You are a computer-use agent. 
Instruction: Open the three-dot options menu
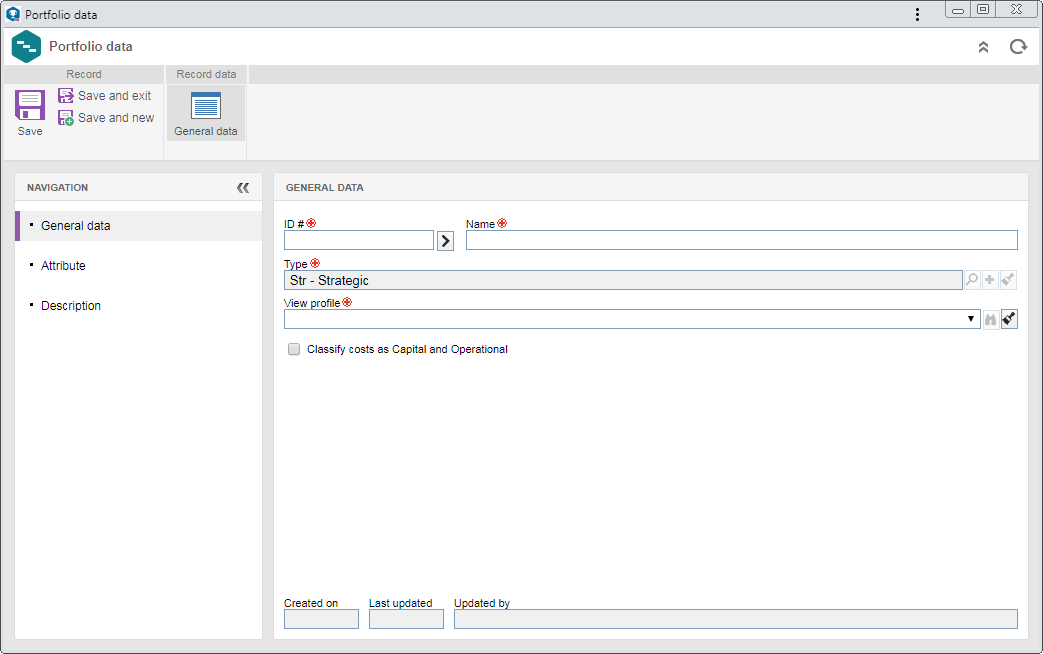[x=917, y=14]
